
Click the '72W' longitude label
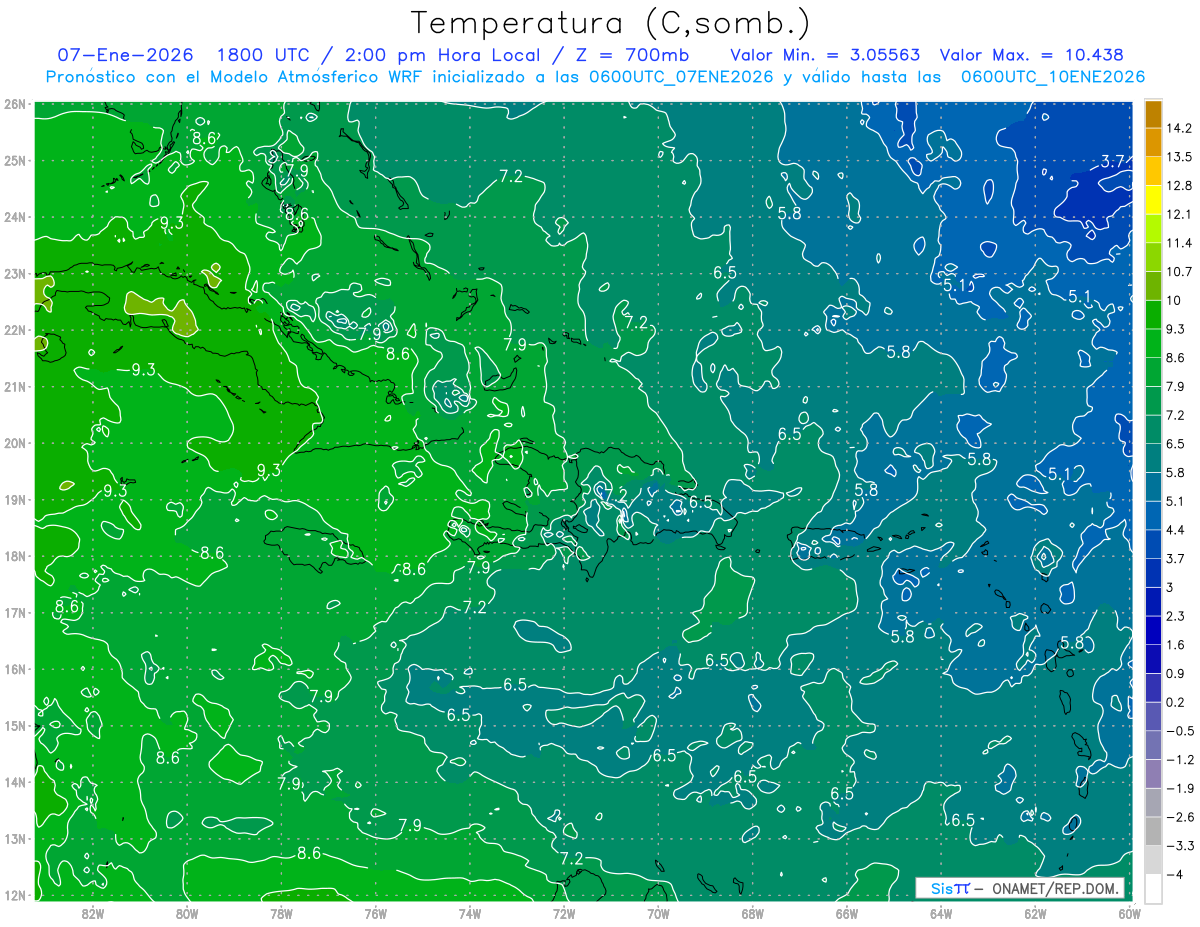point(564,913)
